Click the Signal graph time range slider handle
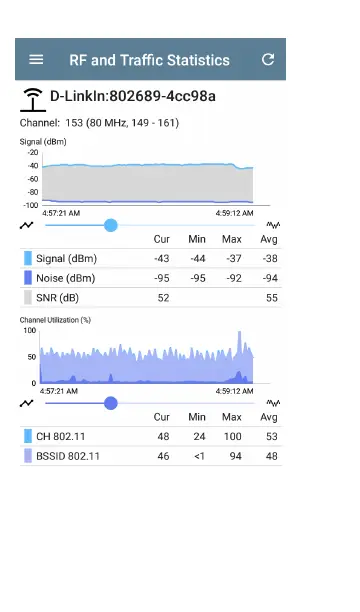360x612 pixels. pos(111,225)
